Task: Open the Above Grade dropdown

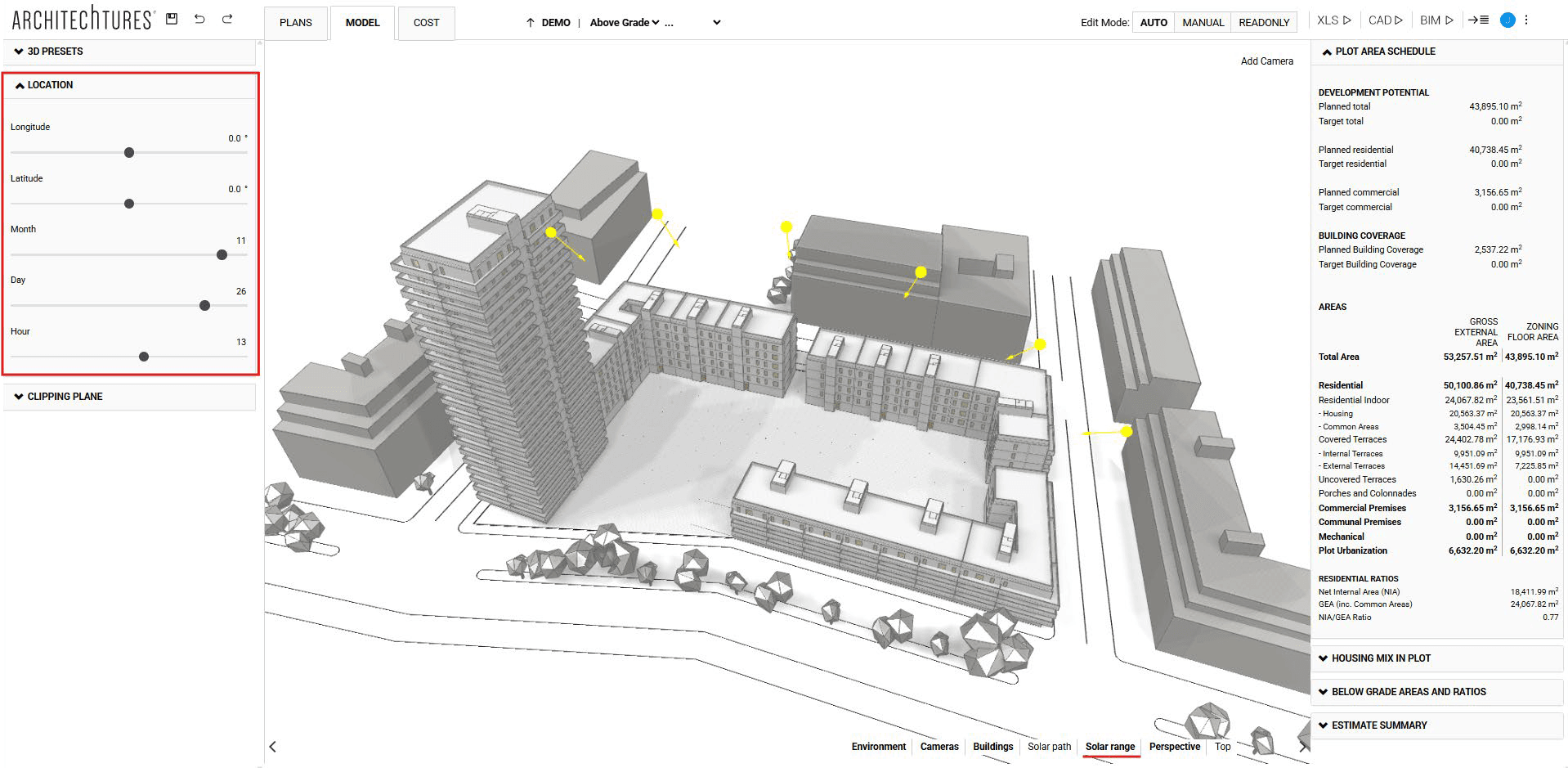Action: click(624, 22)
